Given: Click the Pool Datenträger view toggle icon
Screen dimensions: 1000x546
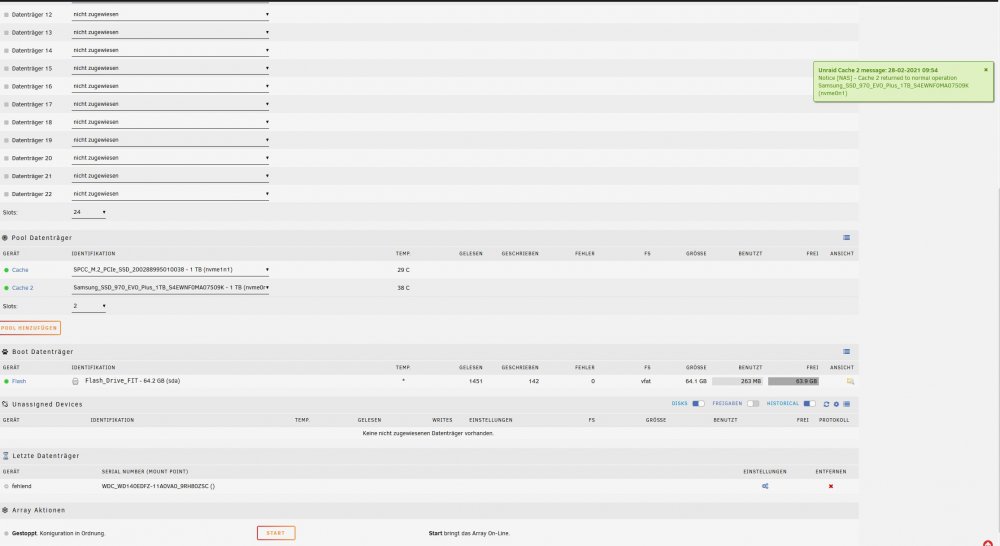Looking at the screenshot, I should click(x=846, y=237).
